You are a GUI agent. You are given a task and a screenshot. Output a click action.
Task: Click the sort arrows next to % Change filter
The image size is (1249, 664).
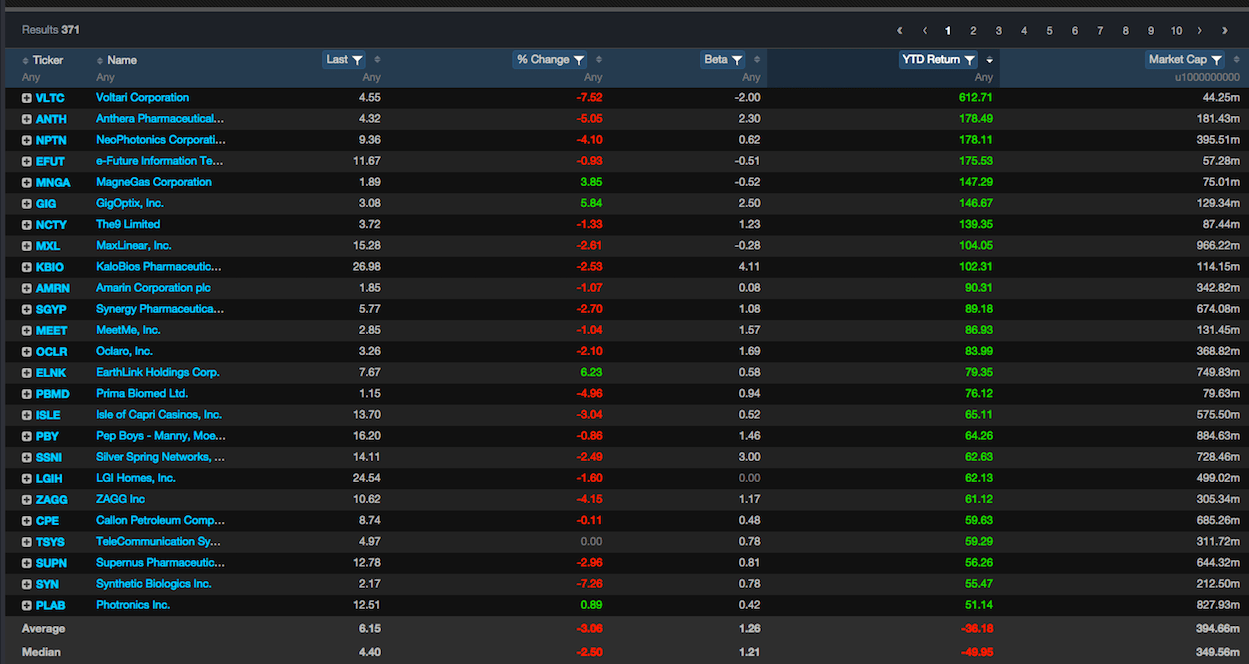tap(598, 60)
